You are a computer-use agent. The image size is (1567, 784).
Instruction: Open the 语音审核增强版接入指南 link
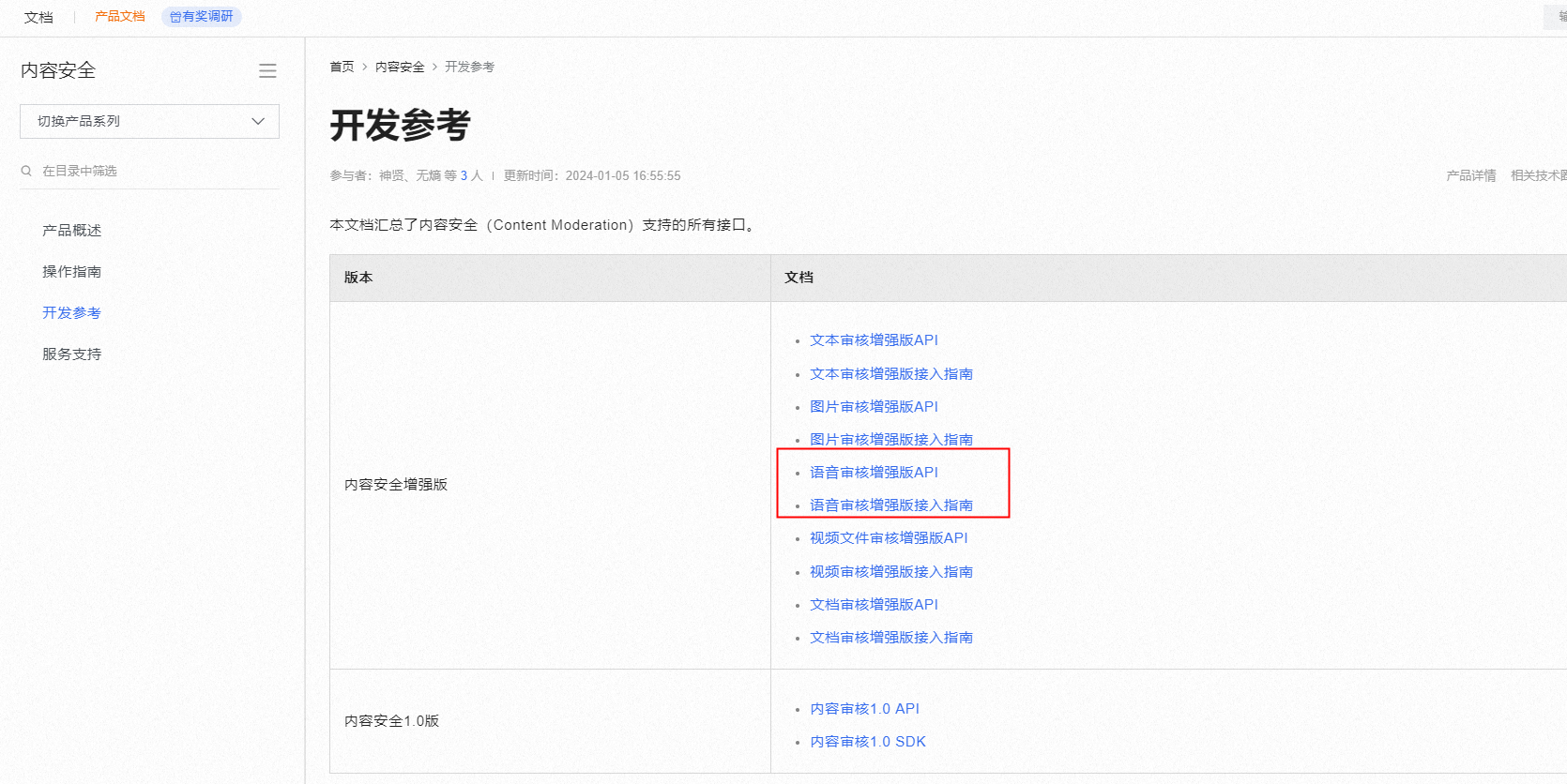(x=891, y=505)
